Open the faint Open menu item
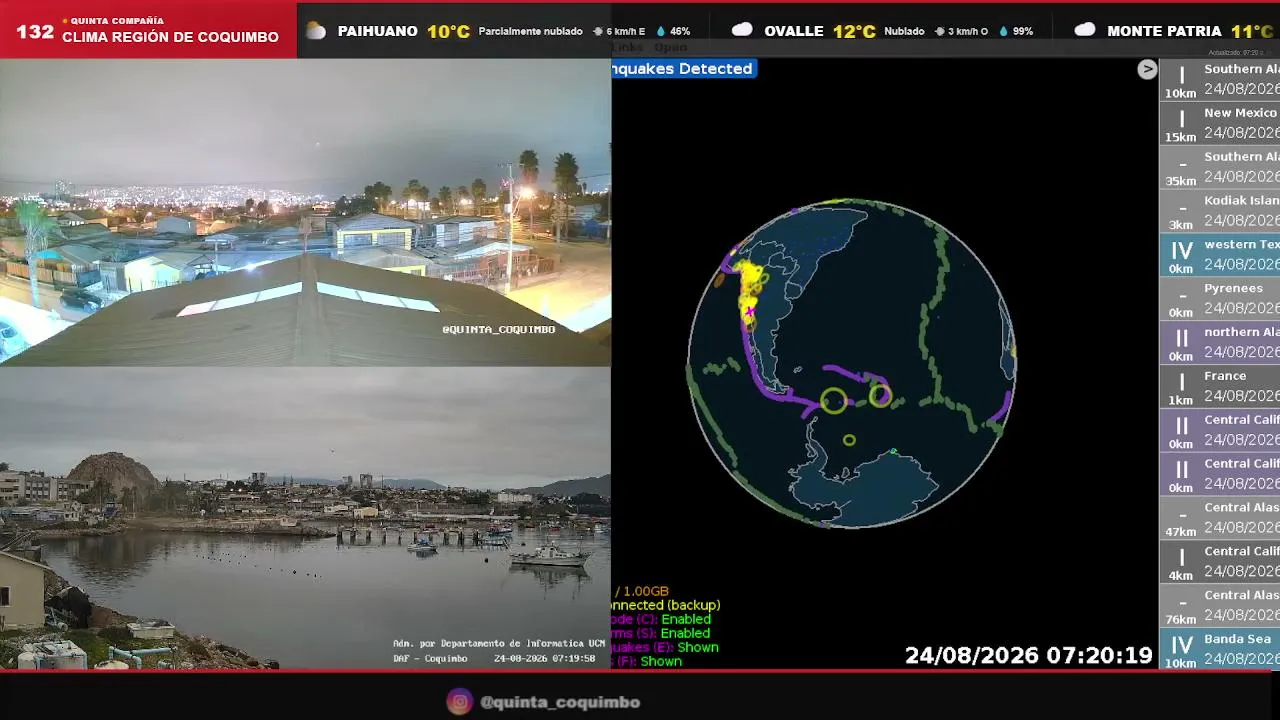Screen dimensions: 1280x720 coord(671,47)
